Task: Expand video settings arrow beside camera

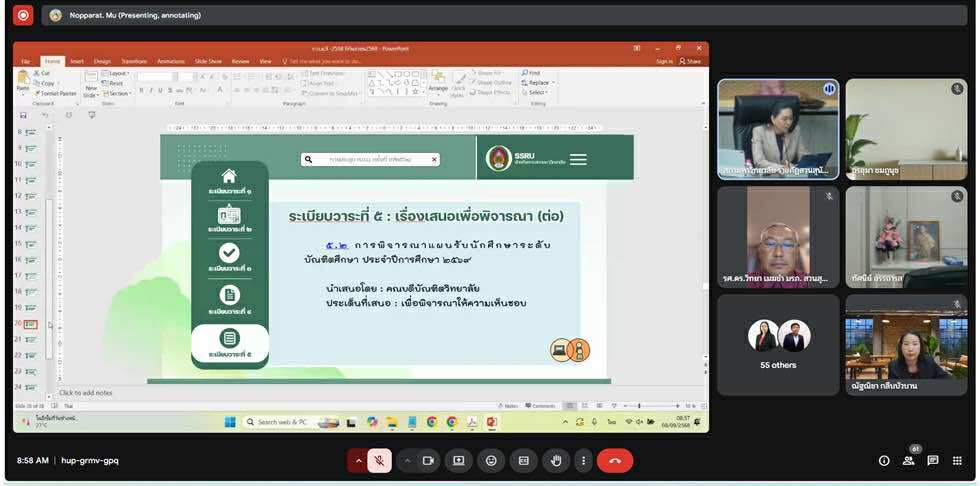Action: point(406,461)
